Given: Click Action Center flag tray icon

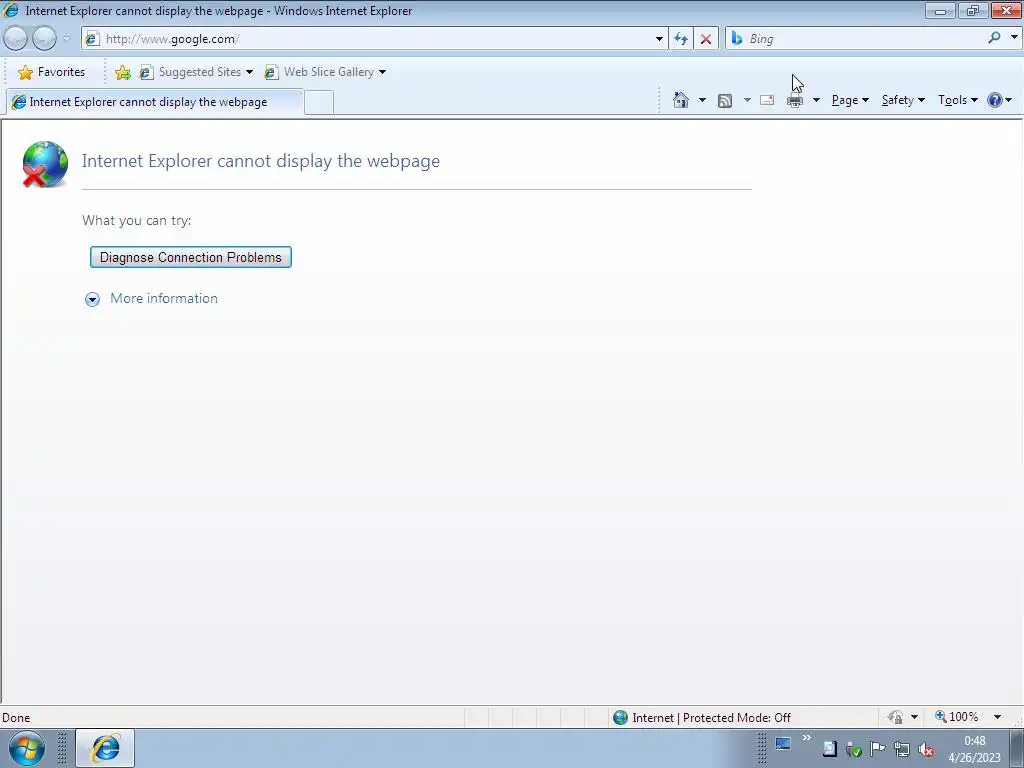Looking at the screenshot, I should (x=877, y=749).
